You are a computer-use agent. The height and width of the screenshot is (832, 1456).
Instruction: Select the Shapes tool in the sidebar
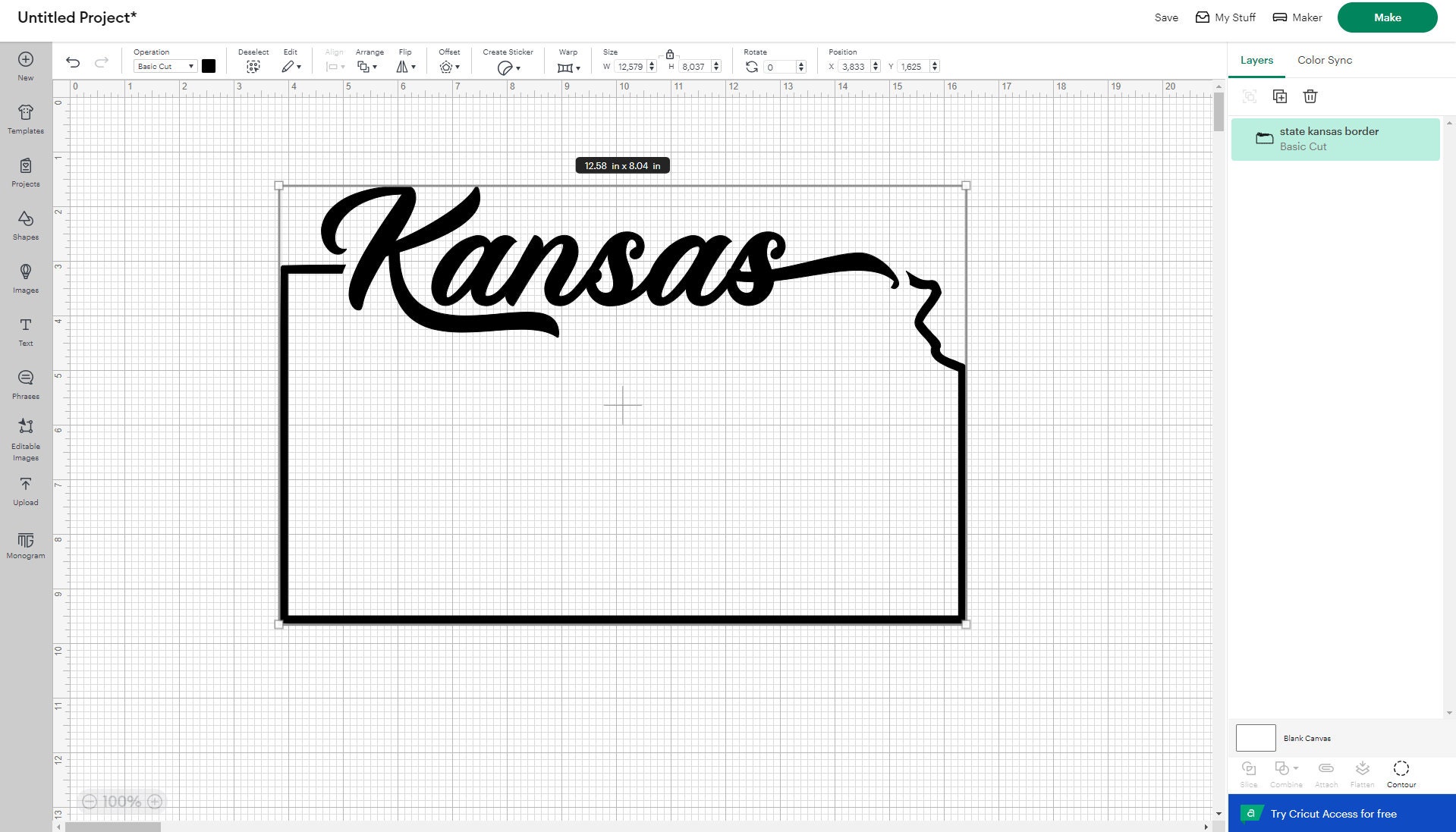coord(25,224)
